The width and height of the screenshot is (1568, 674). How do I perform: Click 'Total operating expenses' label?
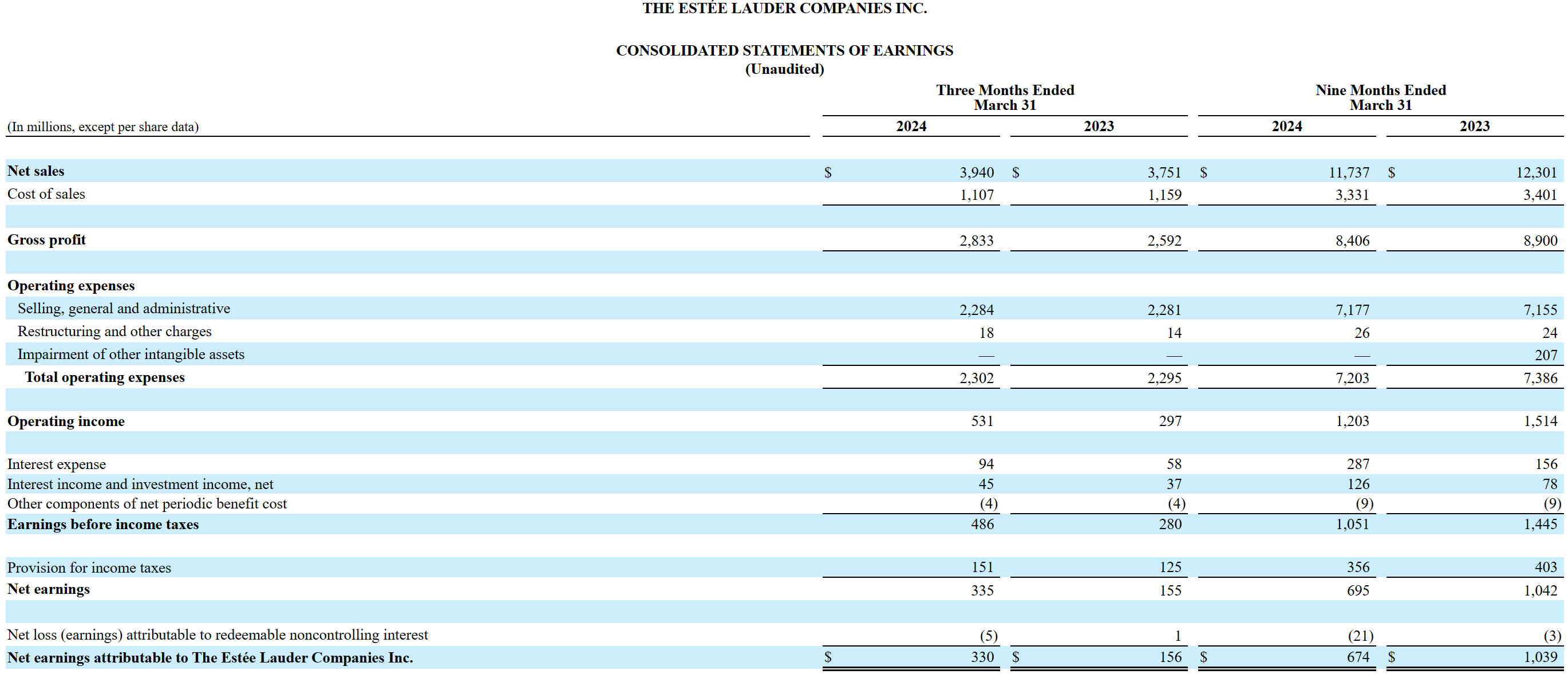(x=105, y=377)
